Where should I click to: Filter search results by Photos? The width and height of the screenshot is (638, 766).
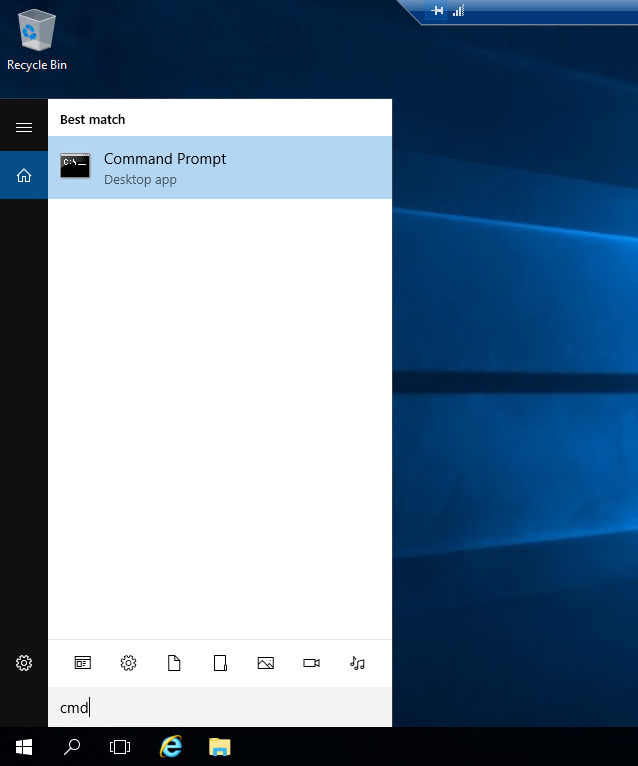[x=266, y=663]
